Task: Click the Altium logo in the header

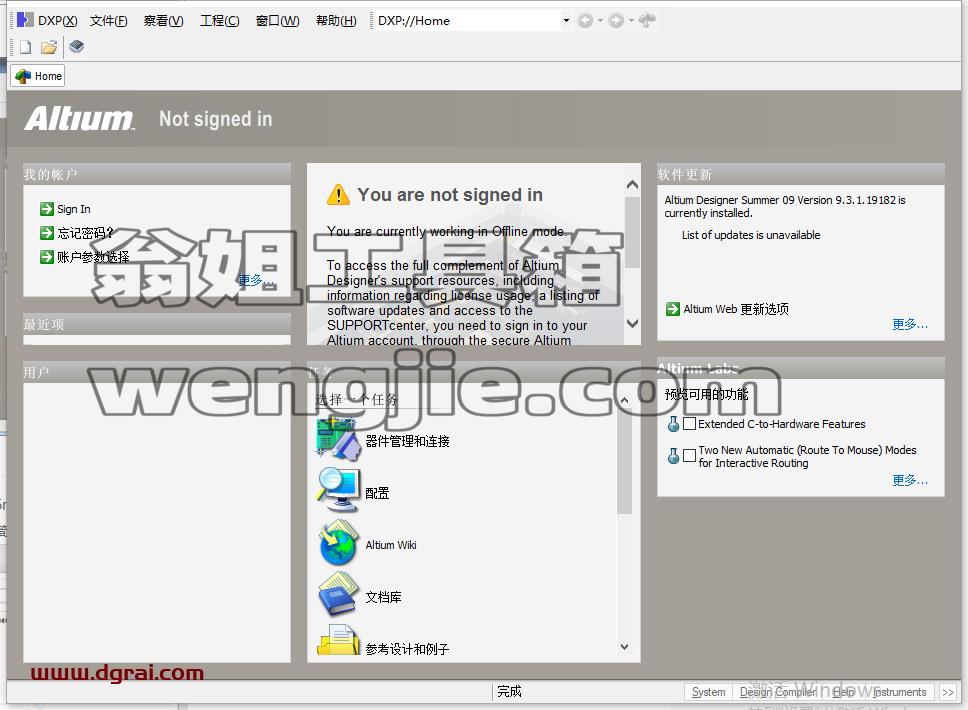Action: pyautogui.click(x=79, y=118)
